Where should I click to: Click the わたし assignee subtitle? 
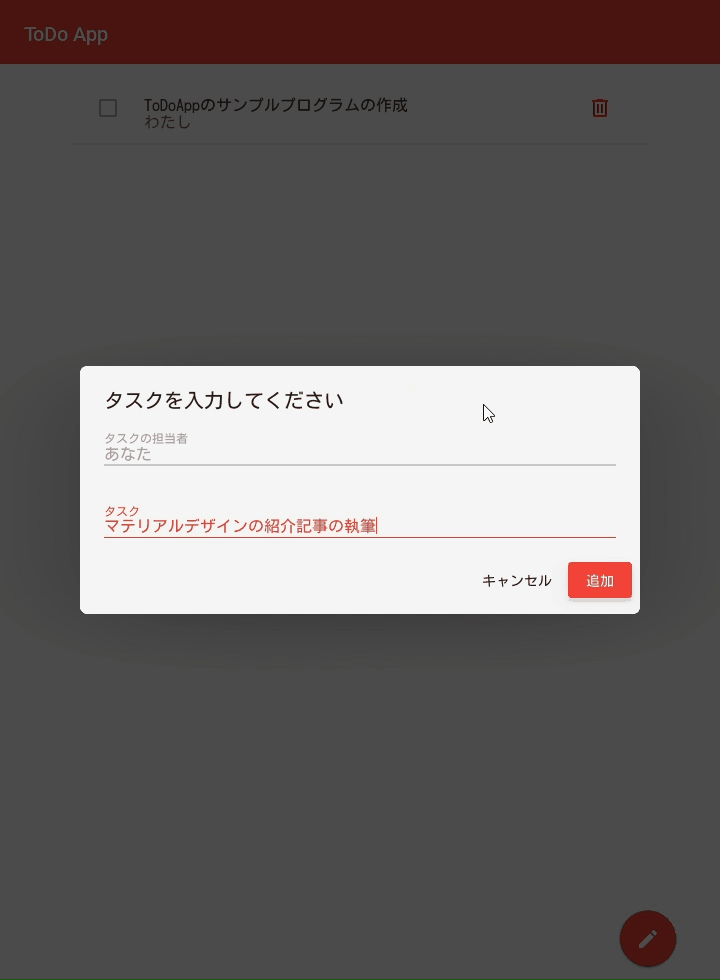[x=168, y=122]
